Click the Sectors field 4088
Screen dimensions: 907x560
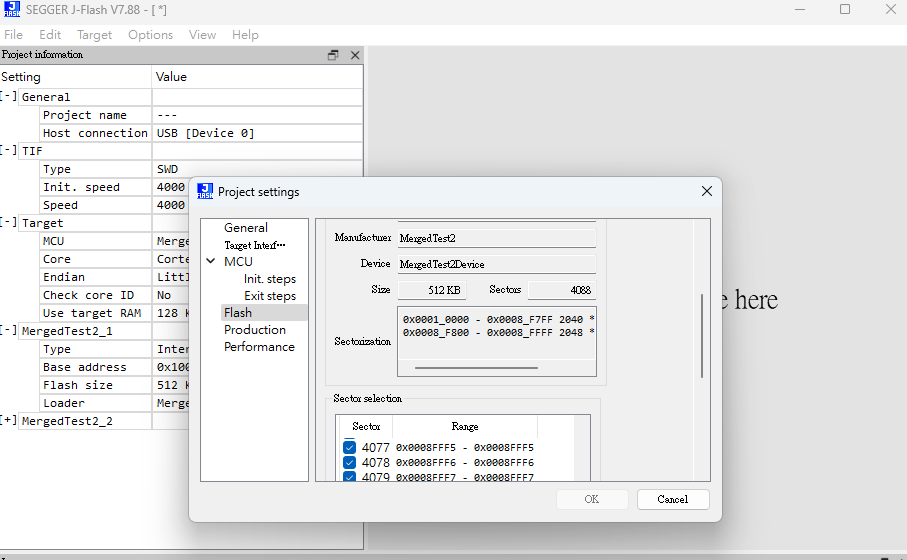coord(562,290)
